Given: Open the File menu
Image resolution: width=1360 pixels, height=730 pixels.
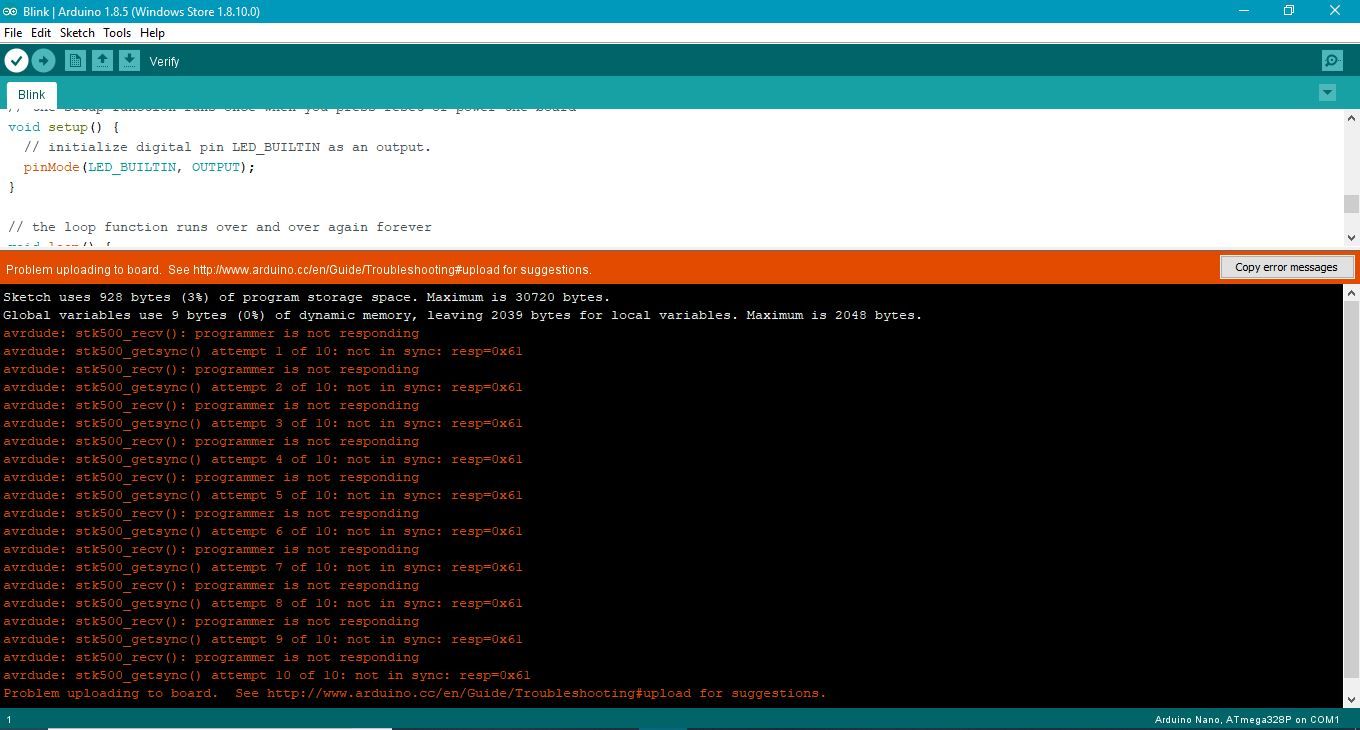Looking at the screenshot, I should point(13,32).
